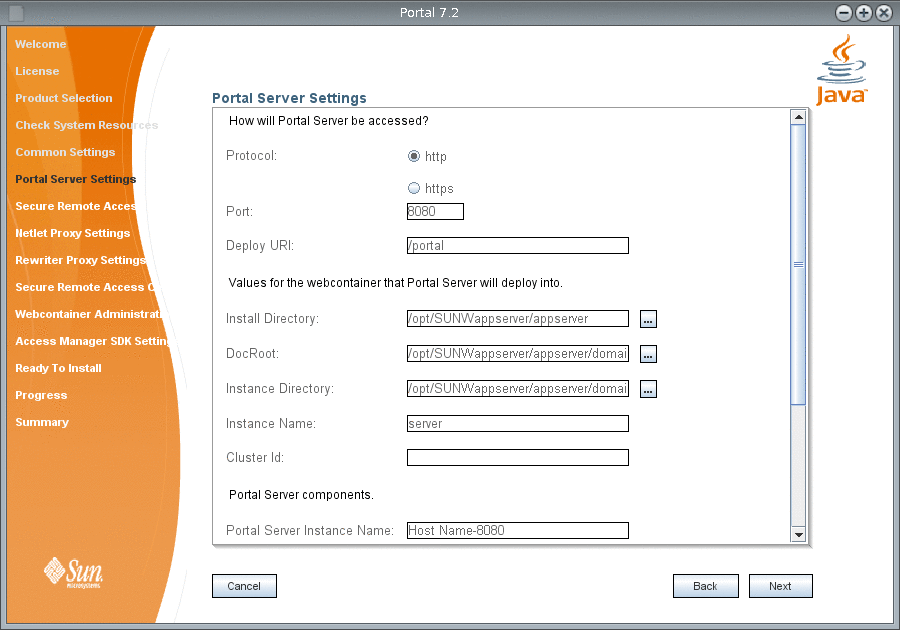Image resolution: width=900 pixels, height=630 pixels.
Task: Click the scrollbar down arrow
Action: 798,534
